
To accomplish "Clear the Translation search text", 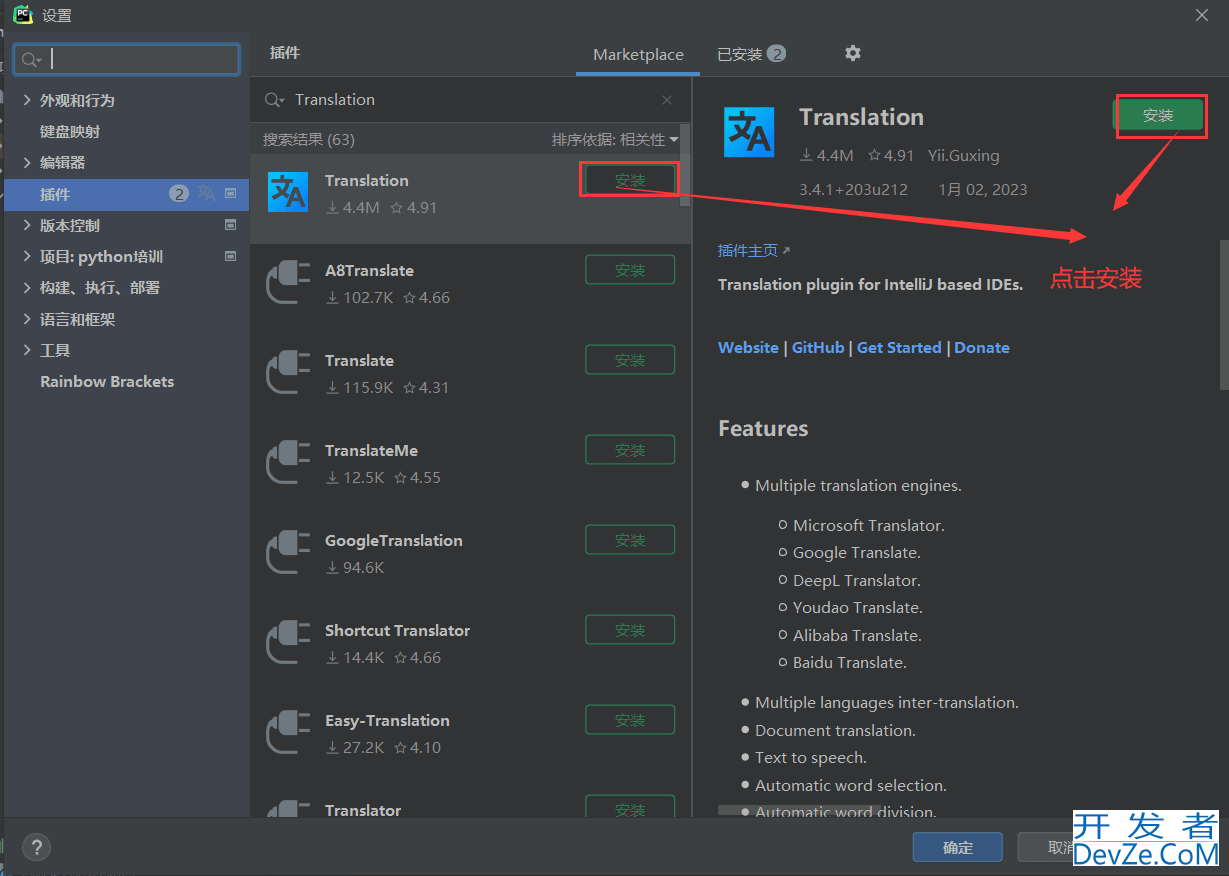I will click(x=667, y=100).
